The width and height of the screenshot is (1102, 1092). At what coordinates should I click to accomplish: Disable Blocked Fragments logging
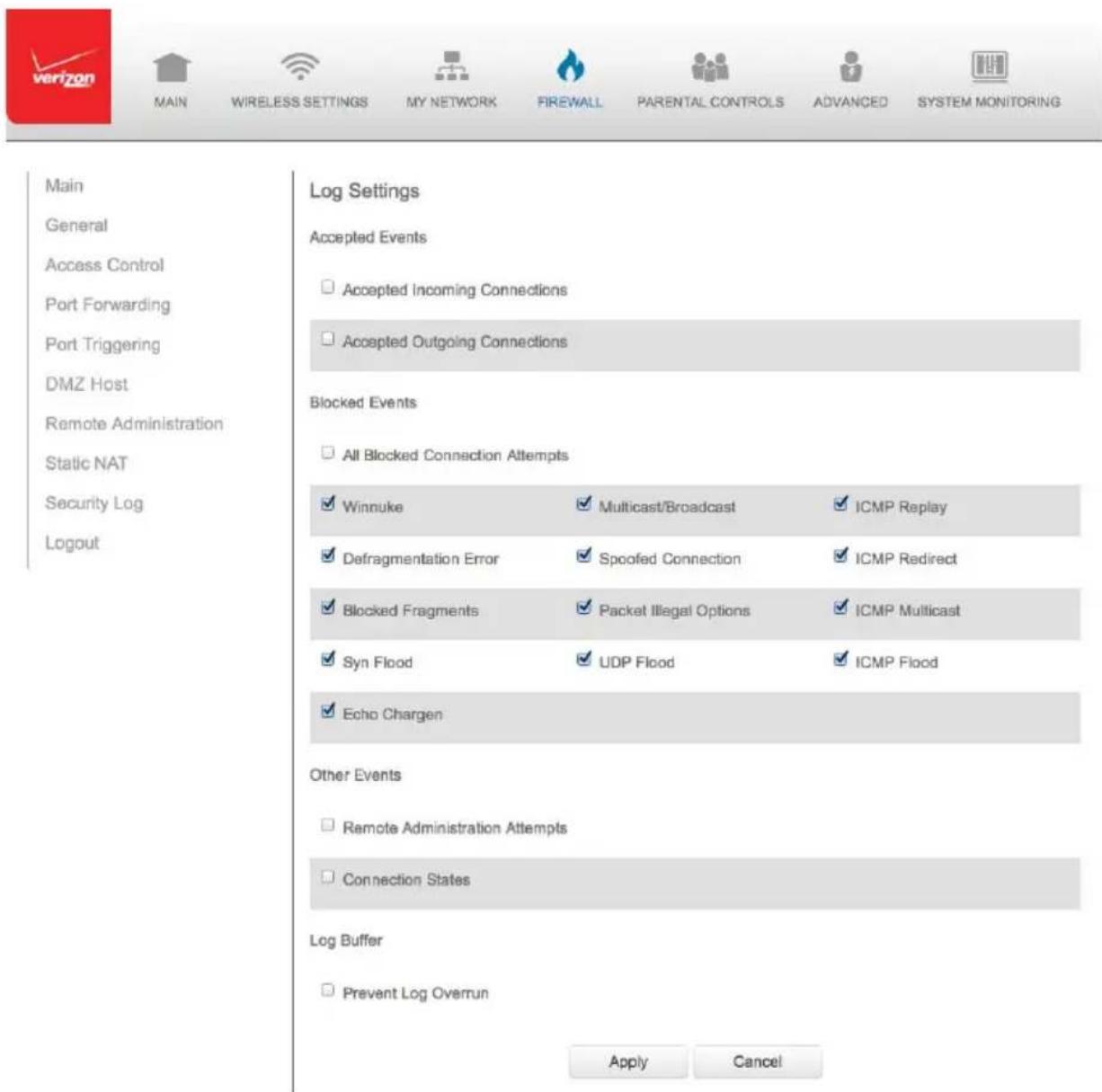(327, 608)
